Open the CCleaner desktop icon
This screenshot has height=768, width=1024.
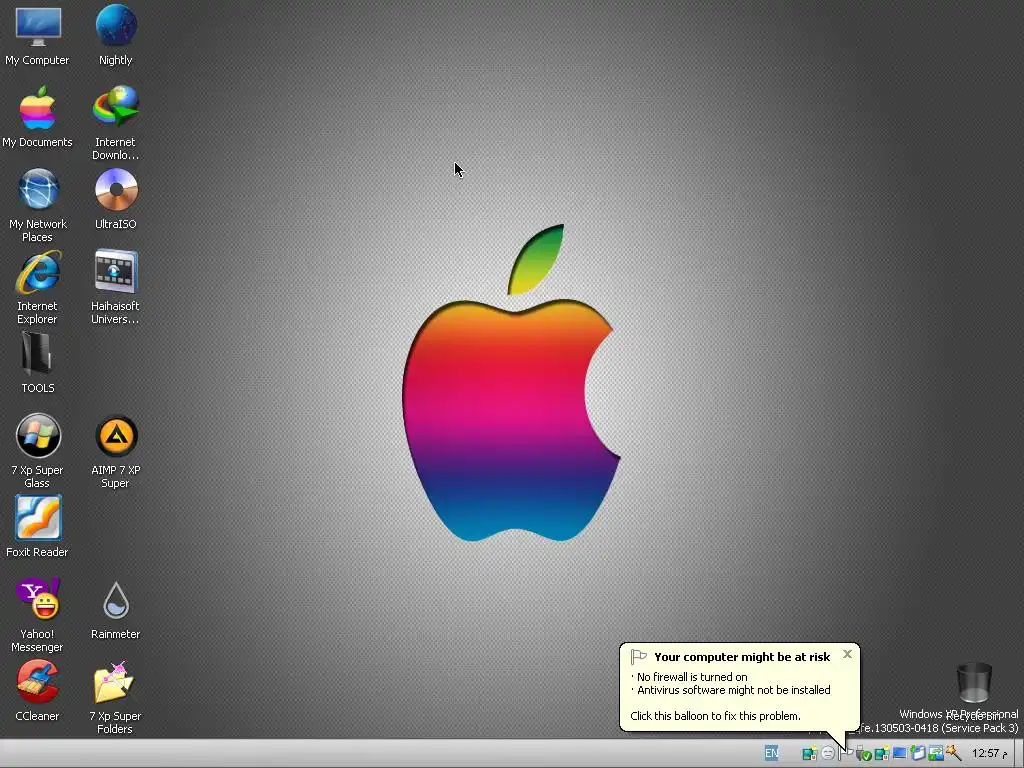(x=37, y=691)
